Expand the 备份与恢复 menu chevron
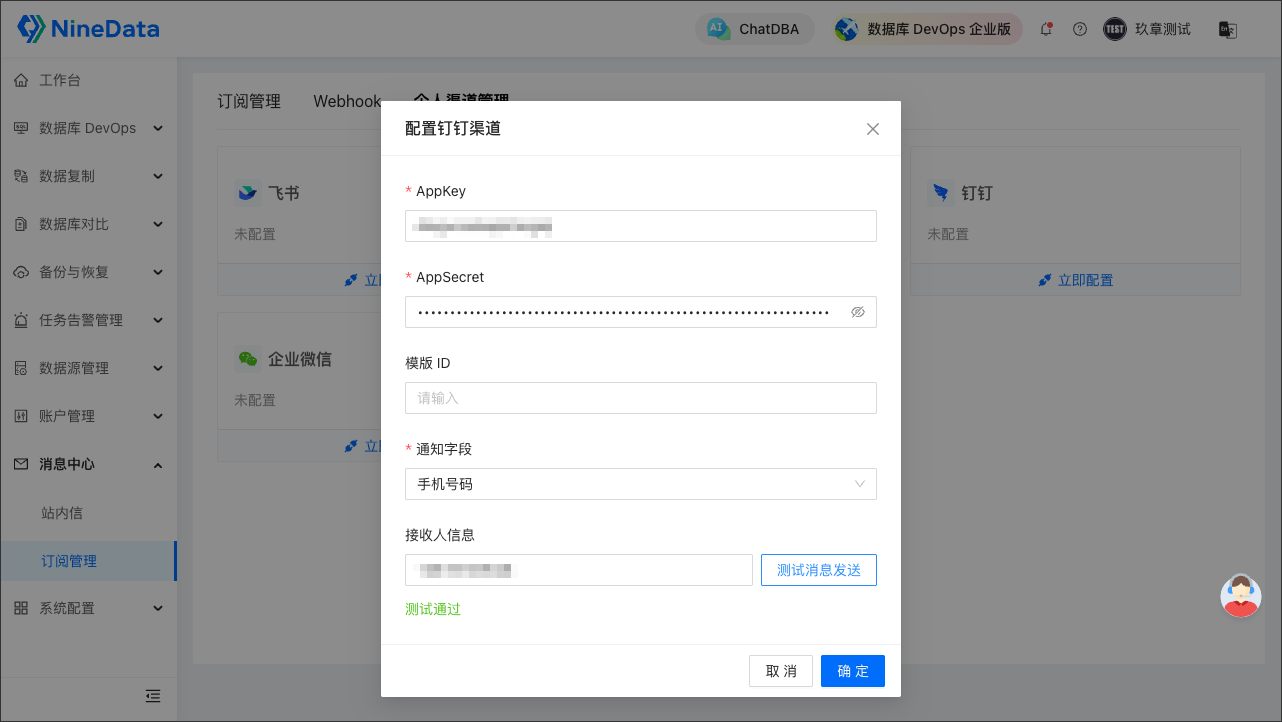1282x722 pixels. (x=157, y=272)
